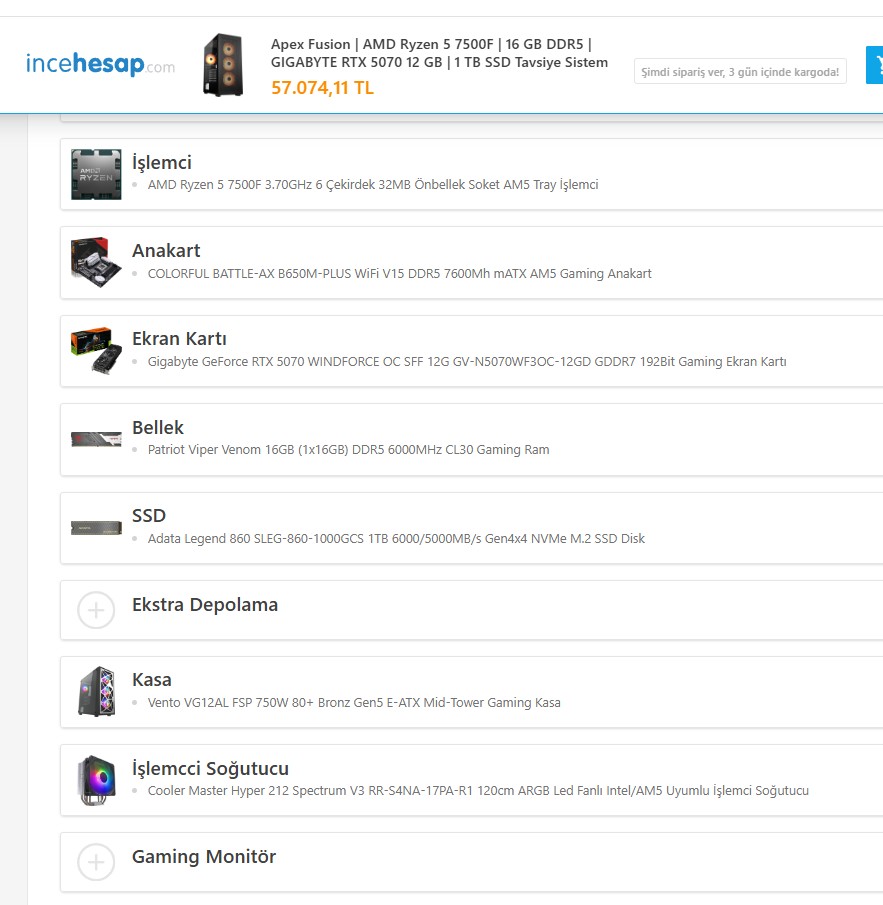The height and width of the screenshot is (905, 883).
Task: Open the Anakart section heading
Action: pos(166,251)
